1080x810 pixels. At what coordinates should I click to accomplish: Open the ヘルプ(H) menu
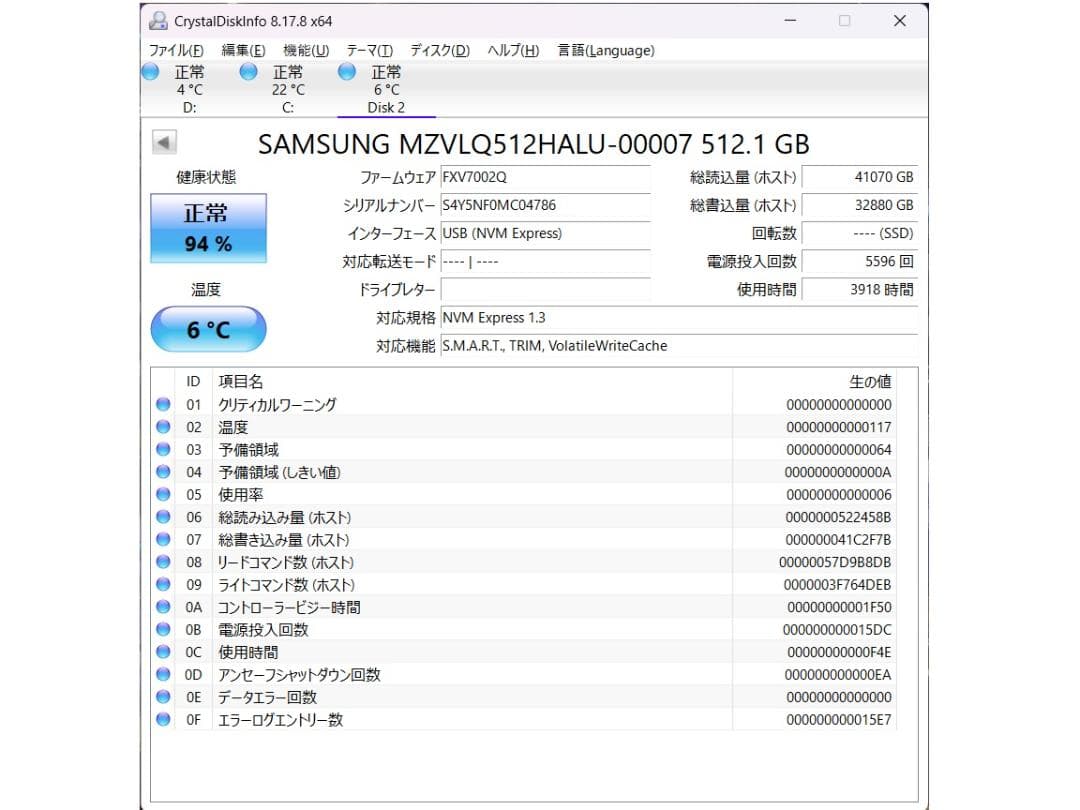click(511, 50)
